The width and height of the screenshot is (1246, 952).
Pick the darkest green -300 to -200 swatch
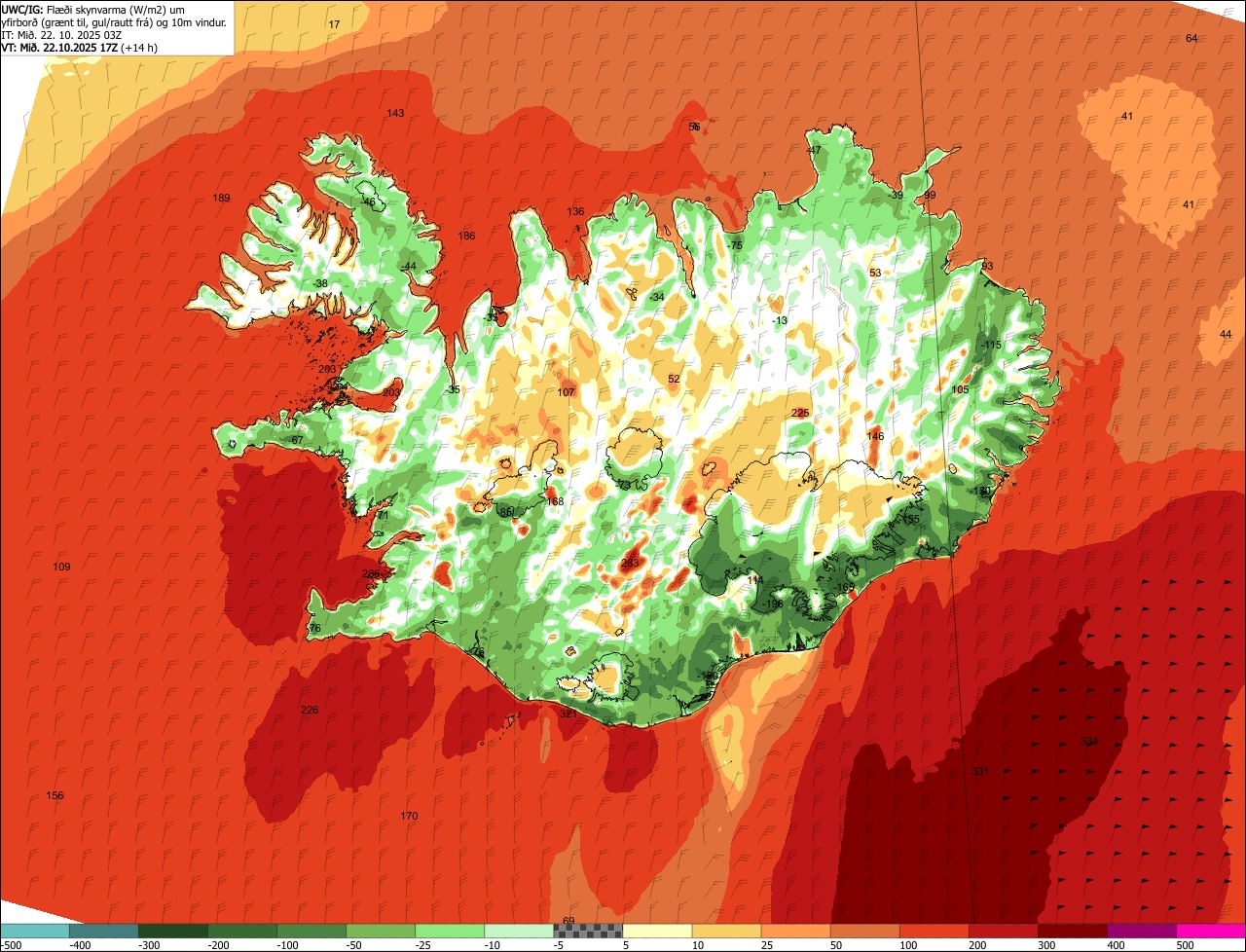click(173, 931)
